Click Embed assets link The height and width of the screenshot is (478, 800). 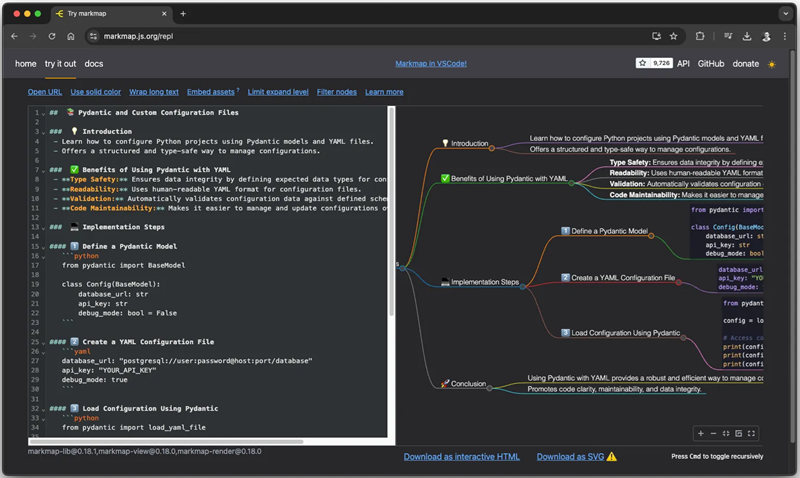(211, 92)
